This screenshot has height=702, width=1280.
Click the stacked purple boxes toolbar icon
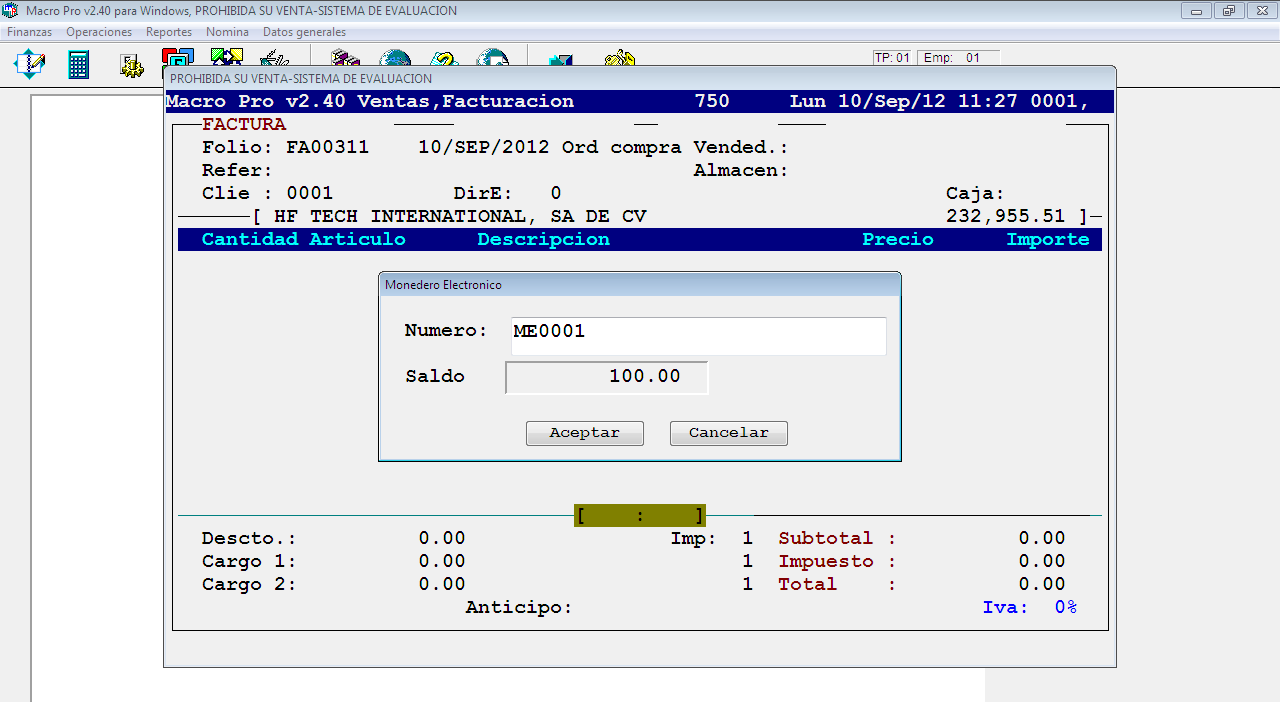click(x=345, y=58)
